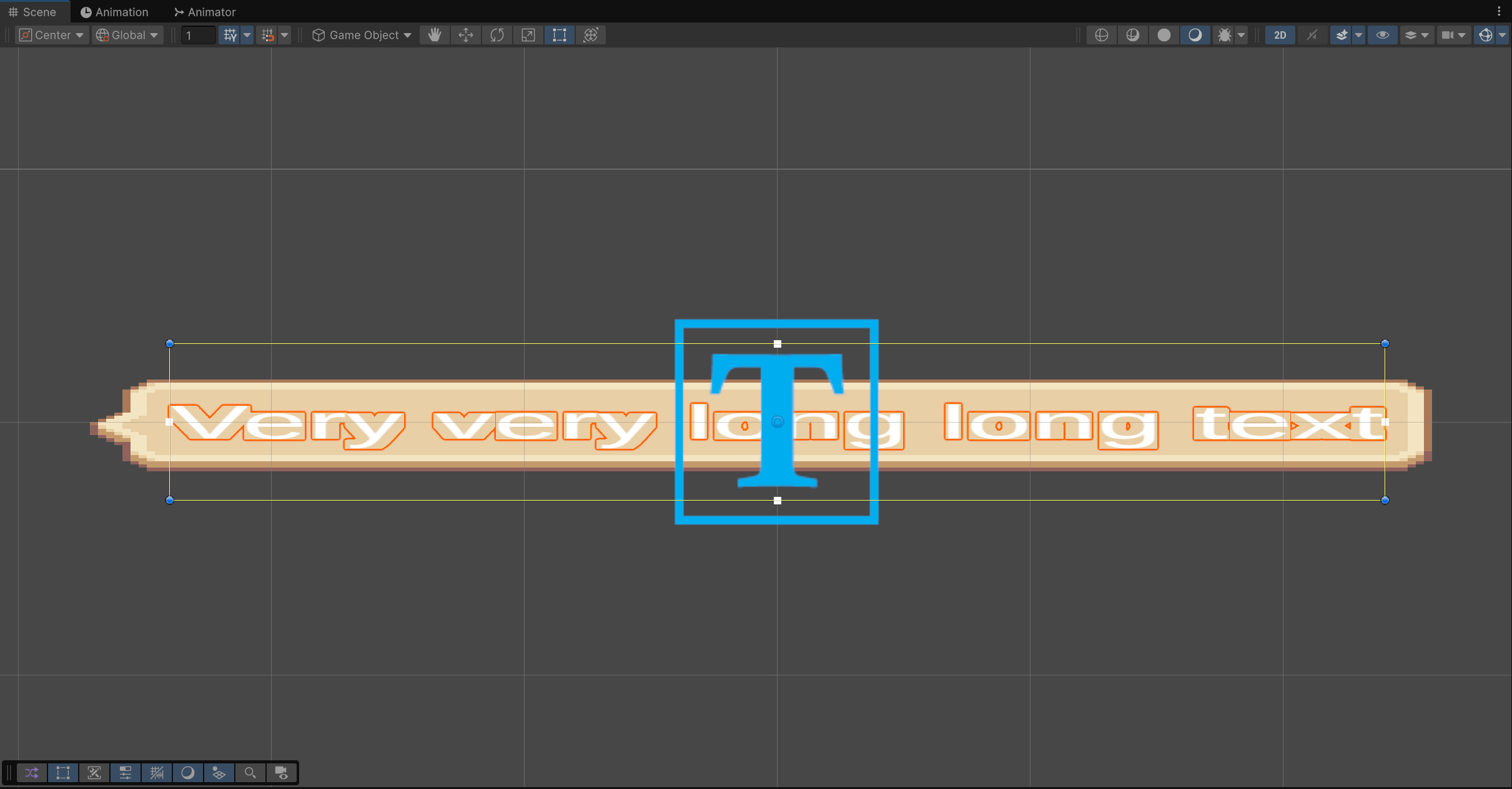
Task: Expand the Game Object dropdown
Action: click(x=362, y=35)
